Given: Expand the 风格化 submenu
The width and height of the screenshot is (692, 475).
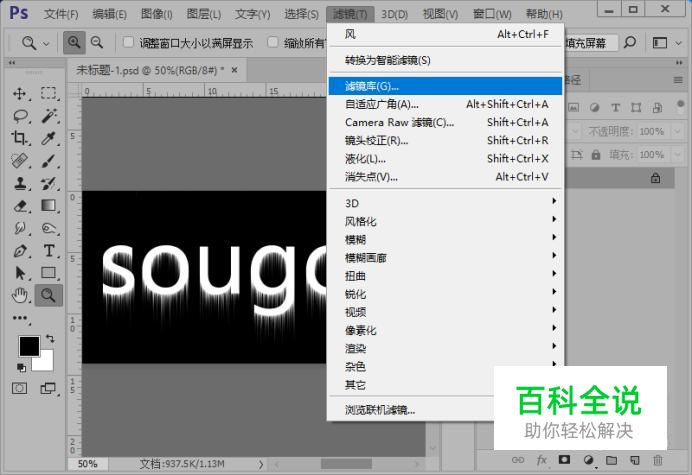Looking at the screenshot, I should pos(446,221).
